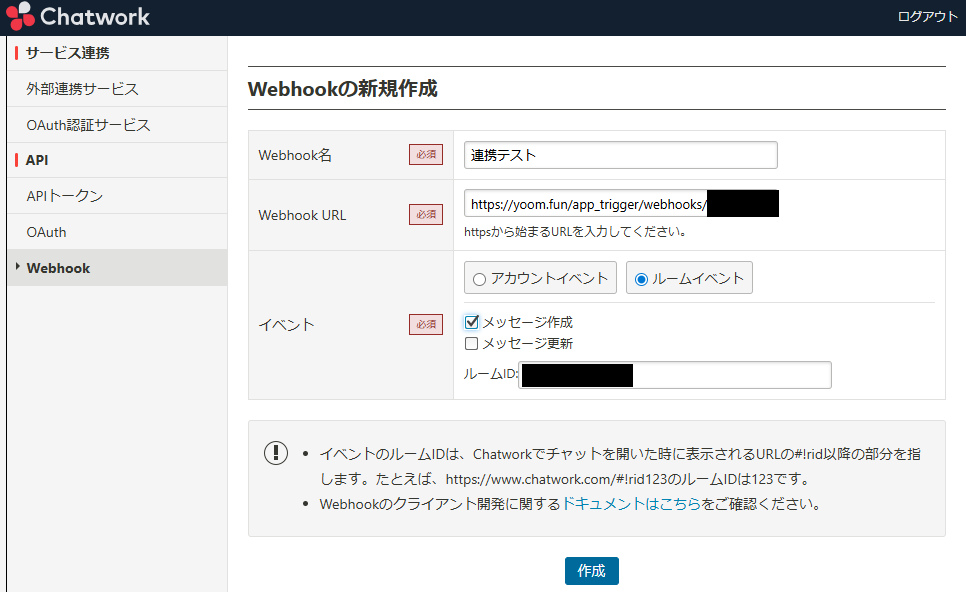Click httpsから始まるURL hint text
This screenshot has width=966, height=592.
click(575, 232)
